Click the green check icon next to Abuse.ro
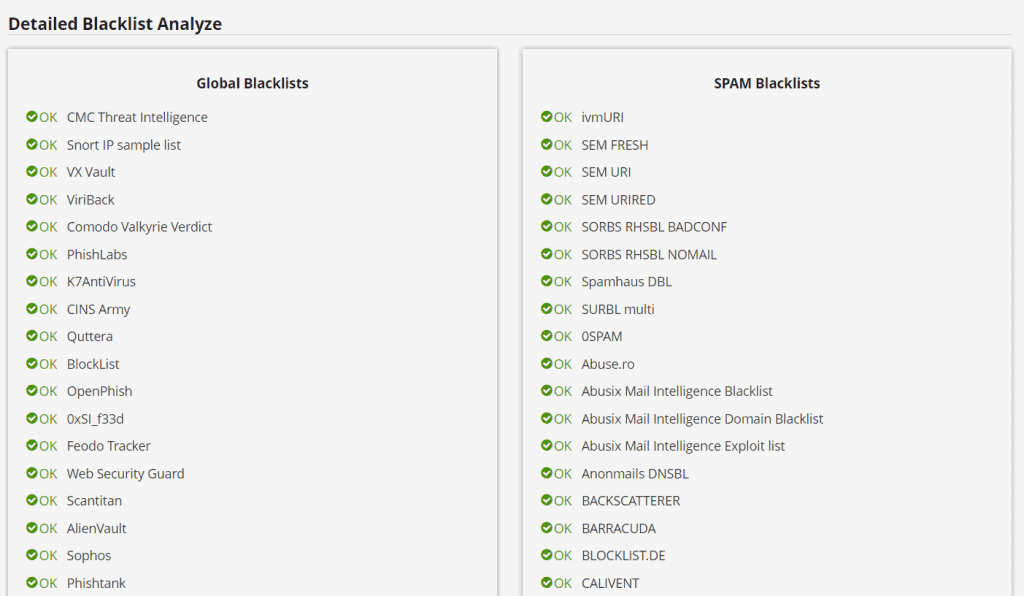This screenshot has height=596, width=1024. (547, 363)
